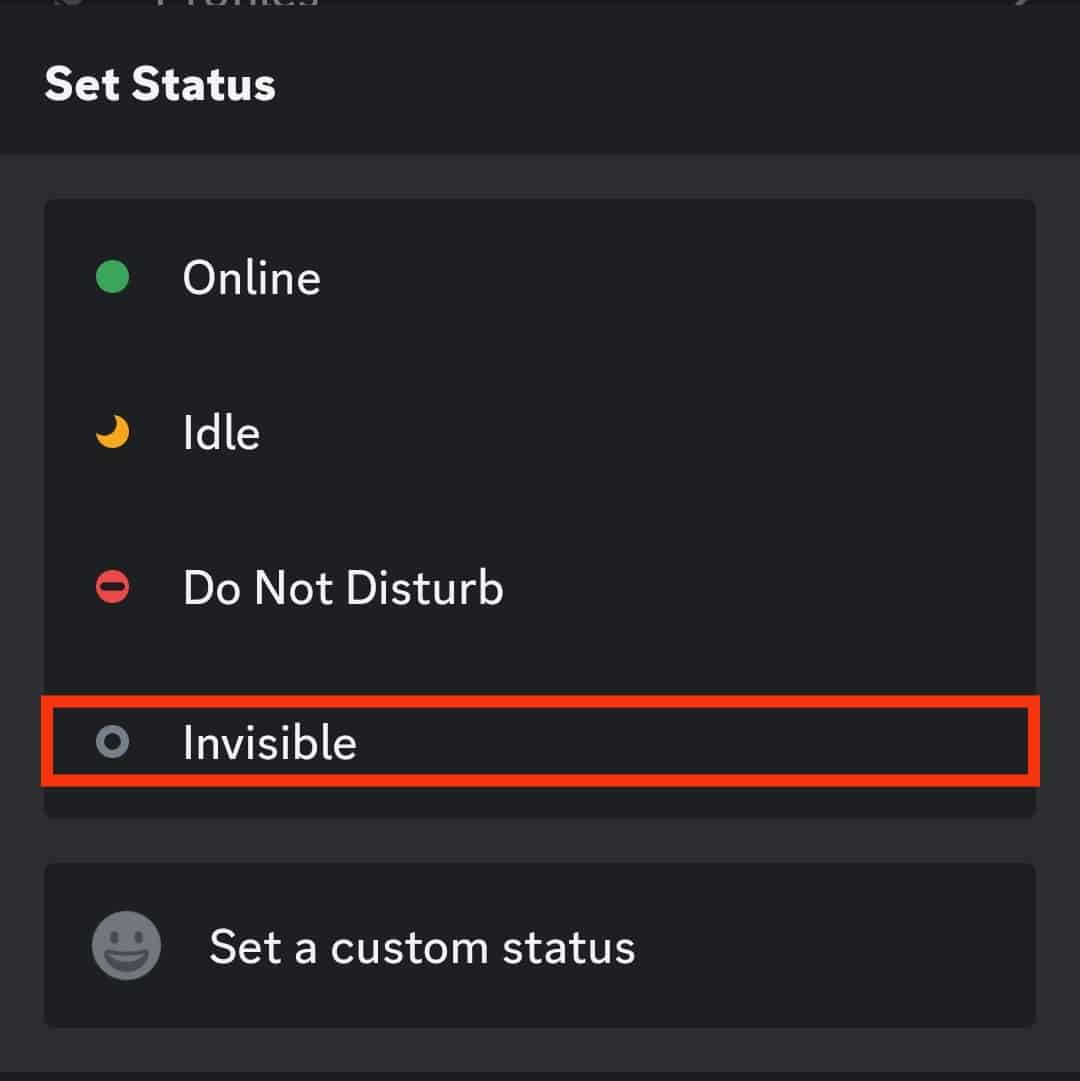Click empty area right of Do Not Disturb

coord(780,588)
